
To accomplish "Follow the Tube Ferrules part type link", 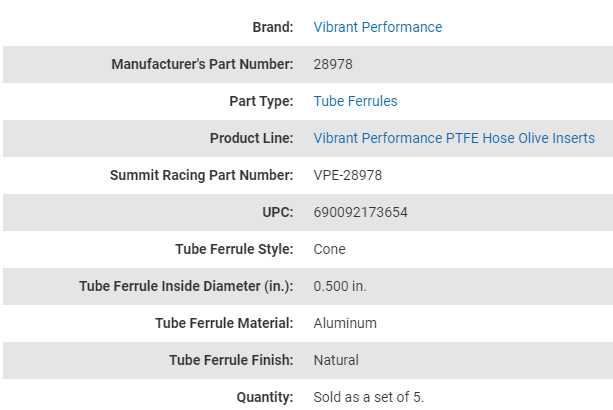I will pyautogui.click(x=355, y=101).
